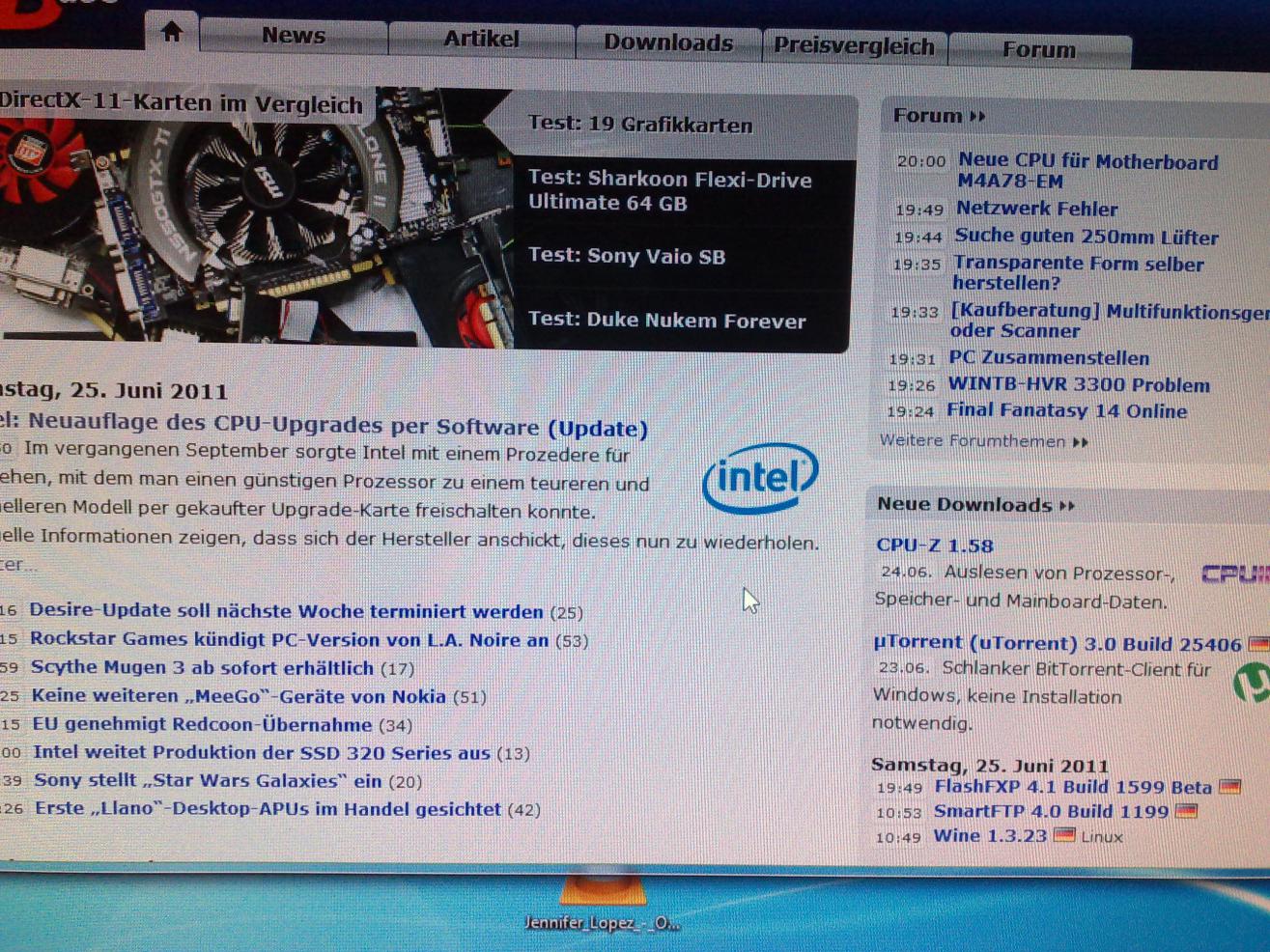Open the Forum sidebar heading arrows
This screenshot has height=952, width=1270.
pyautogui.click(x=977, y=117)
